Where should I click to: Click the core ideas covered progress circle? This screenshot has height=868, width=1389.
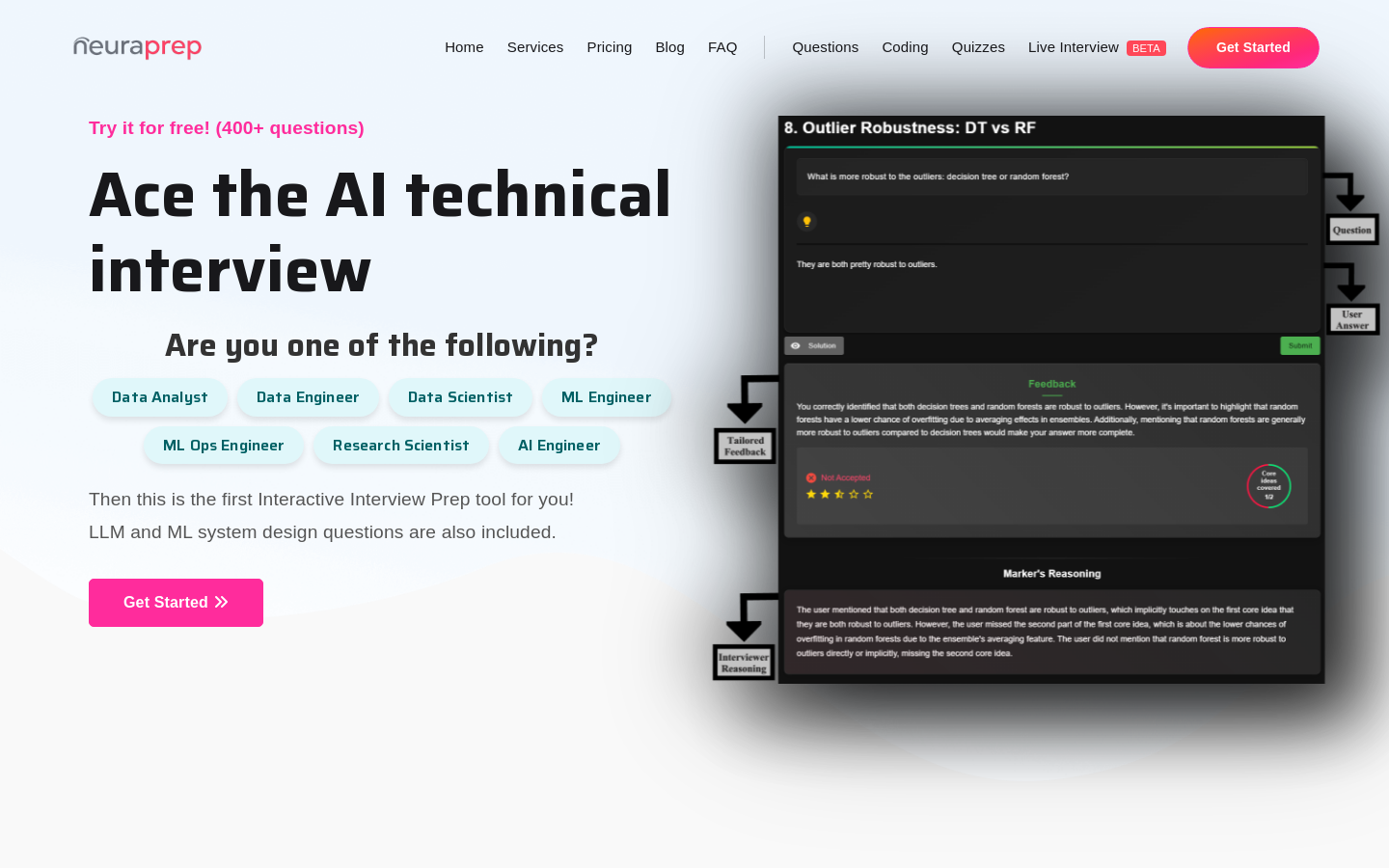click(1268, 486)
